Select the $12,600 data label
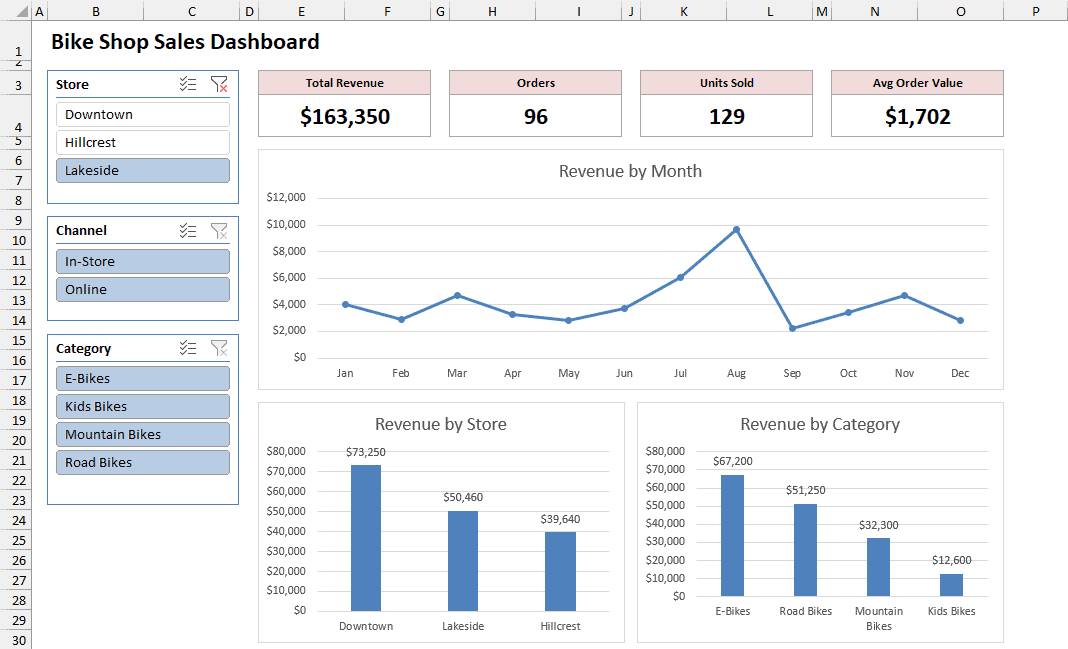 click(x=952, y=560)
